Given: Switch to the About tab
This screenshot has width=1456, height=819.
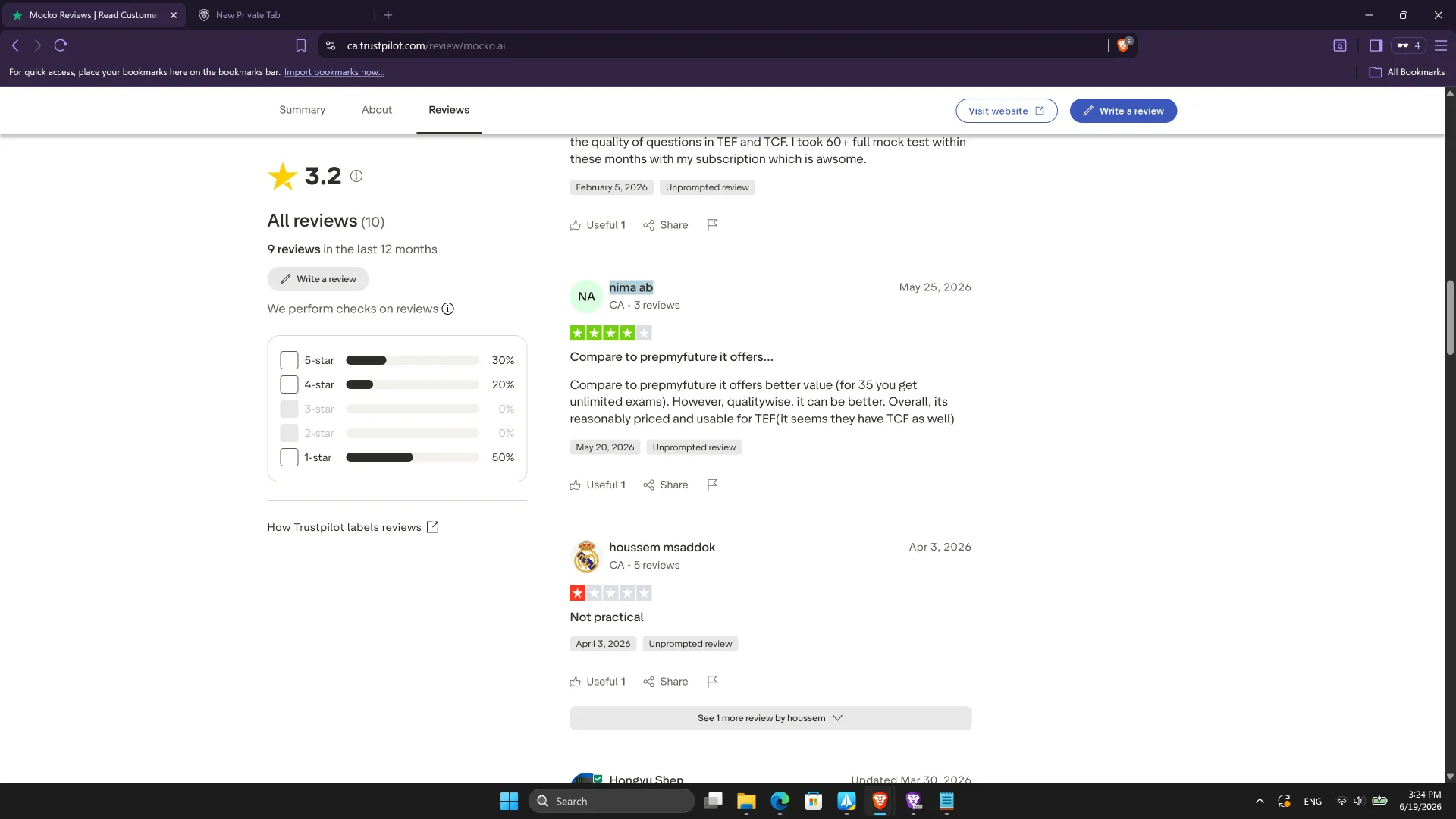Looking at the screenshot, I should (x=377, y=110).
